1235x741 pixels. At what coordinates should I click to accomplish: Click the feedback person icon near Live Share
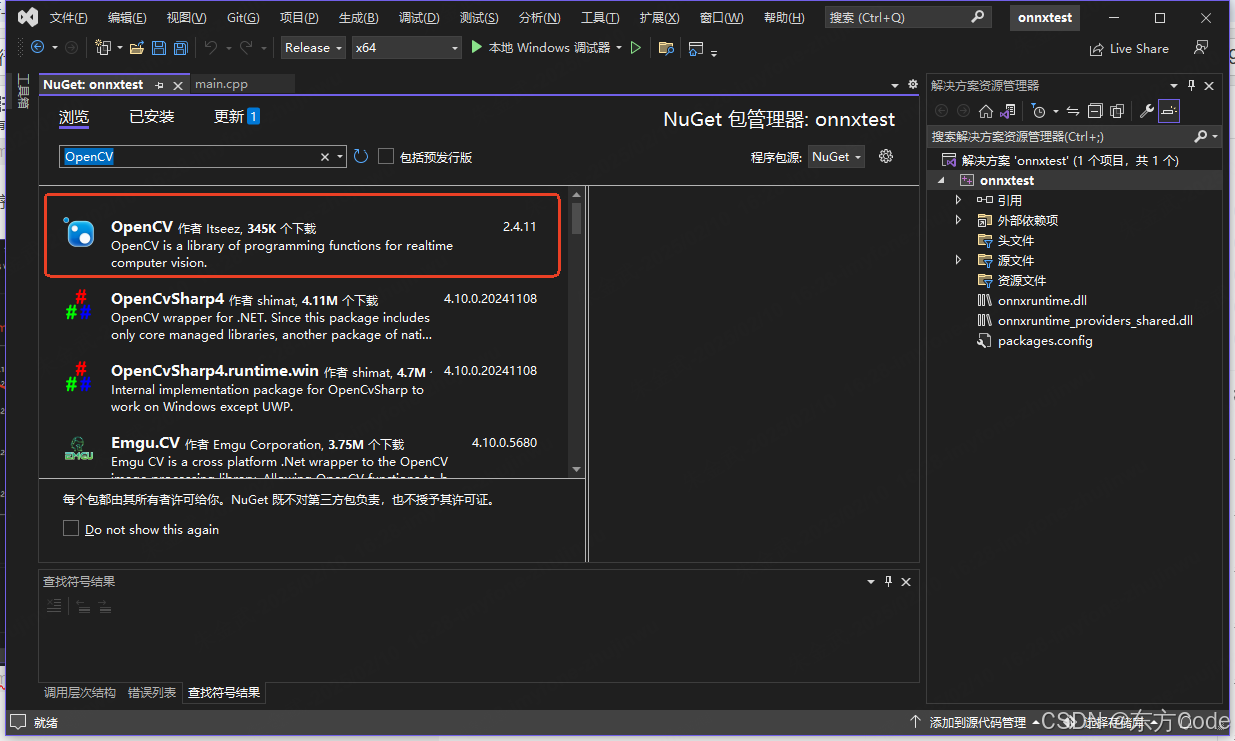pyautogui.click(x=1201, y=48)
